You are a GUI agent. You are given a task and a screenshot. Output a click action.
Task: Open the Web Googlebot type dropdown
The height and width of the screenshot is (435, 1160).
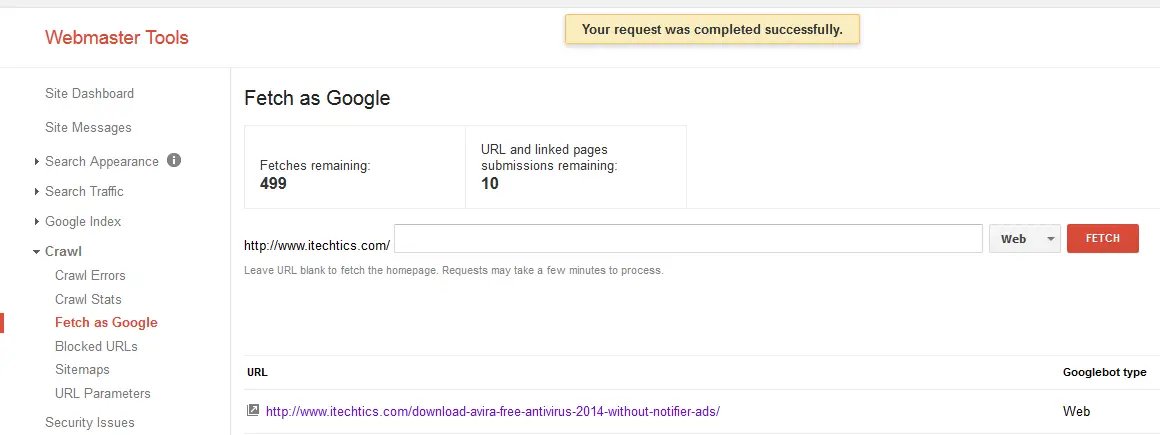(x=1025, y=239)
